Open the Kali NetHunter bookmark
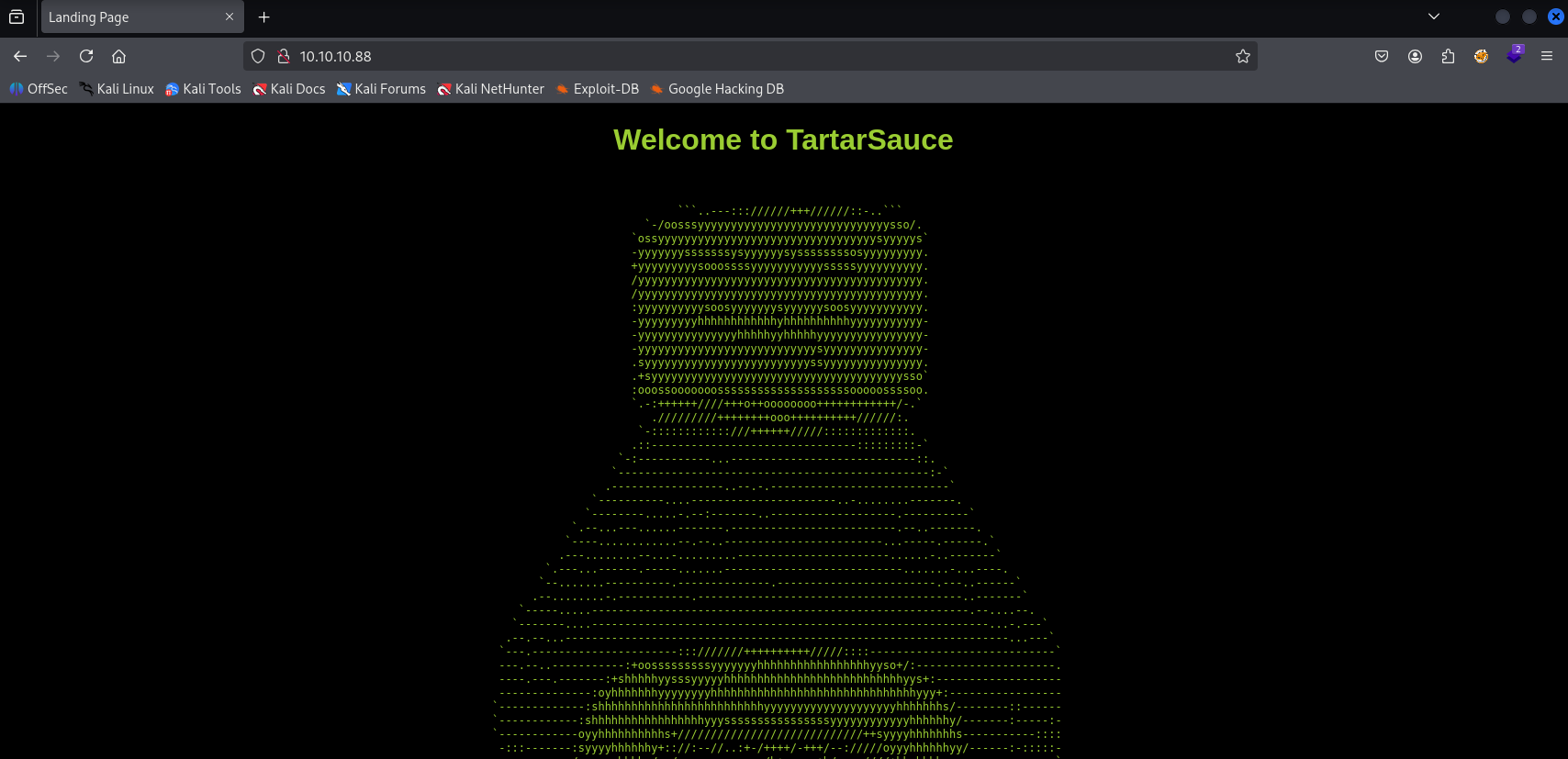 [491, 89]
